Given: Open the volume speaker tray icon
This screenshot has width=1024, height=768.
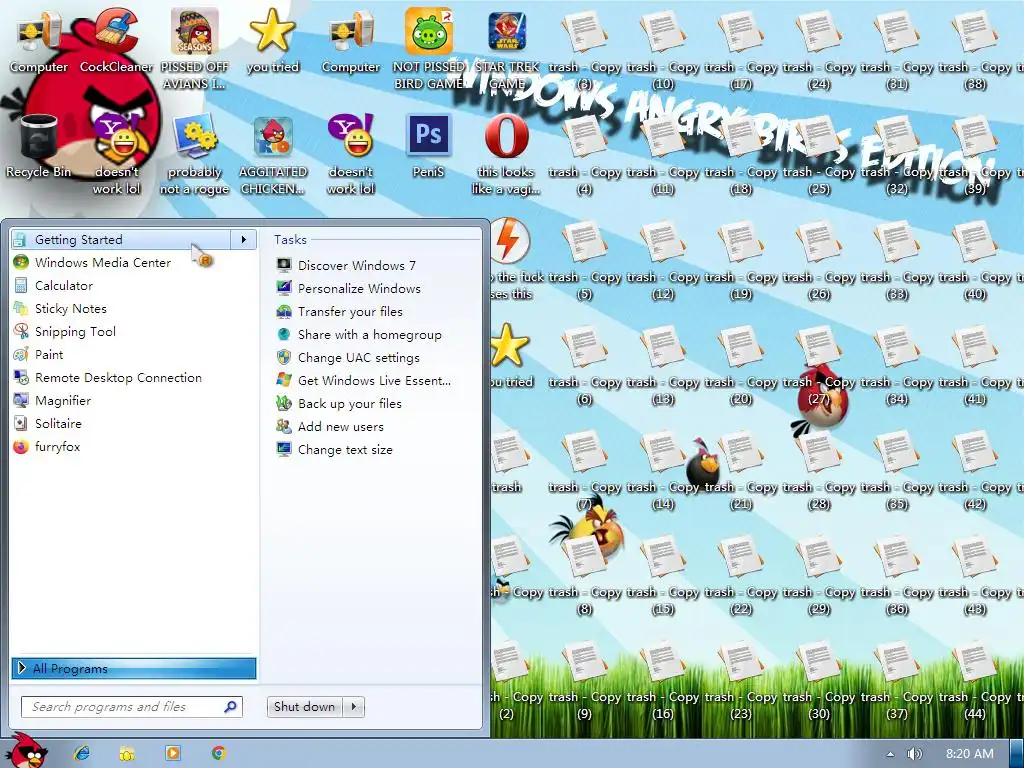Looking at the screenshot, I should 914,754.
